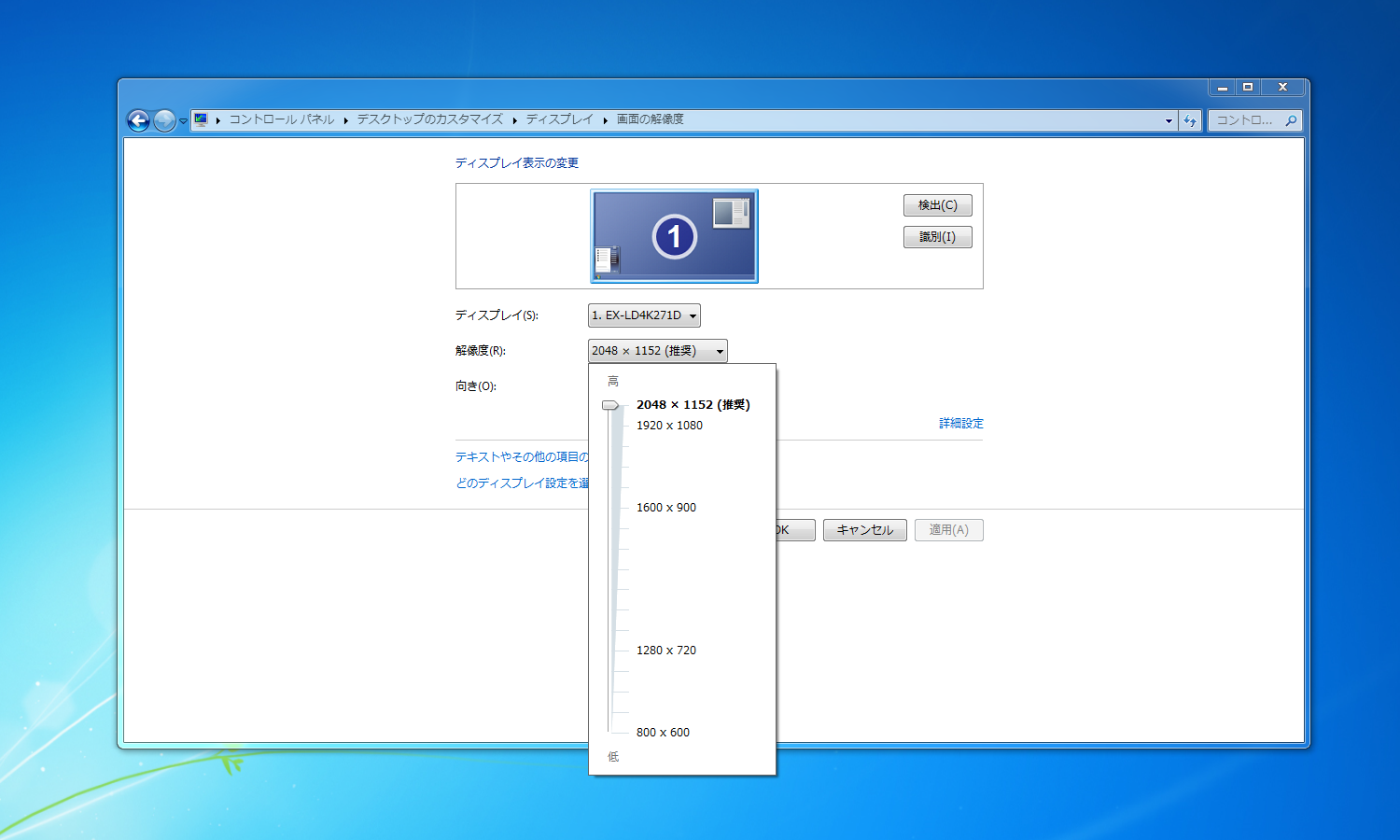Go back with the blue Back arrow
Screen dimensions: 1400x840
coord(138,120)
